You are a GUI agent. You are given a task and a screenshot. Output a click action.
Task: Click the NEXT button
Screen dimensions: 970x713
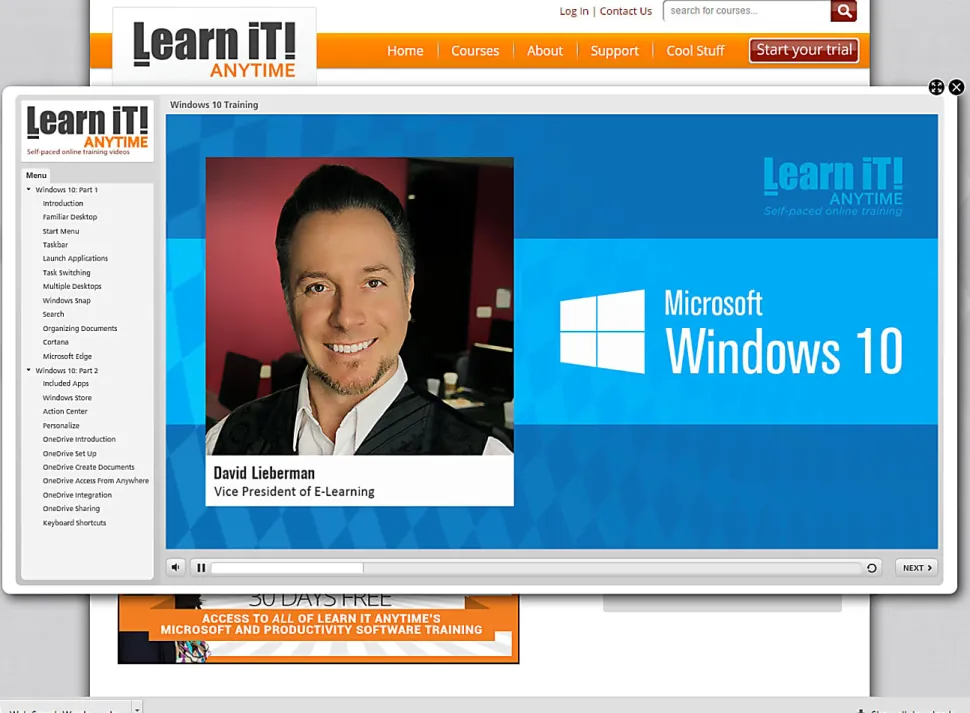pos(917,568)
